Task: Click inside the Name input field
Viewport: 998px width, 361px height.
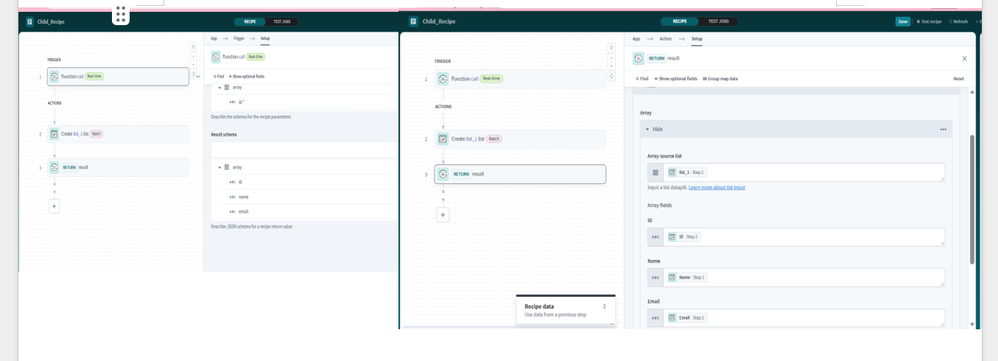Action: pyautogui.click(x=805, y=278)
